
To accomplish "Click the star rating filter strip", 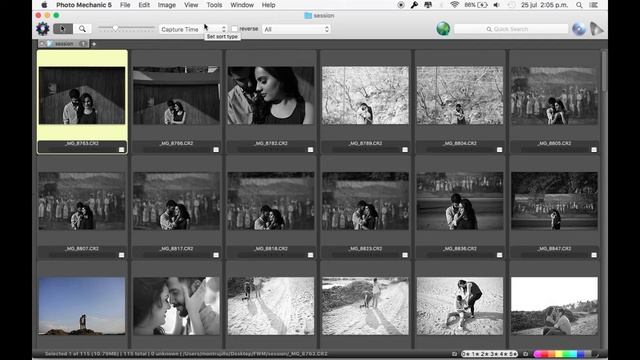I will click(x=489, y=354).
